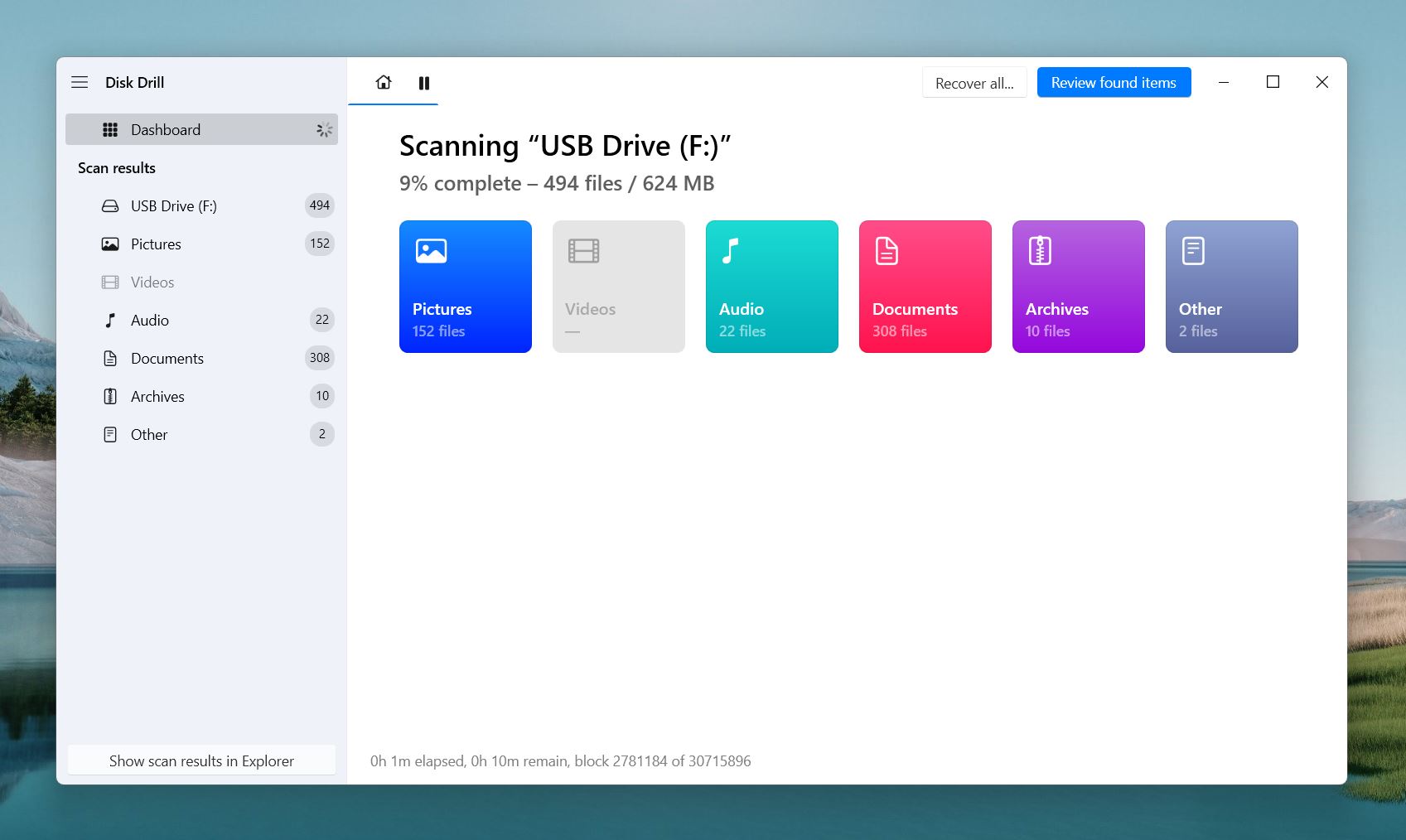Click the zip icon on the Archives card
Screen dimensions: 1406x840
1040,250
